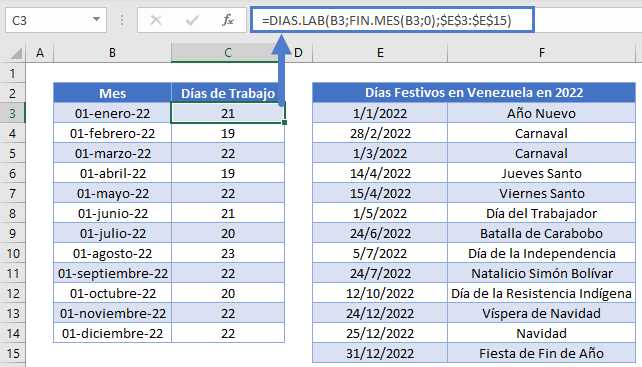
Task: Expand the Name Box dropdown arrow
Action: pos(96,19)
